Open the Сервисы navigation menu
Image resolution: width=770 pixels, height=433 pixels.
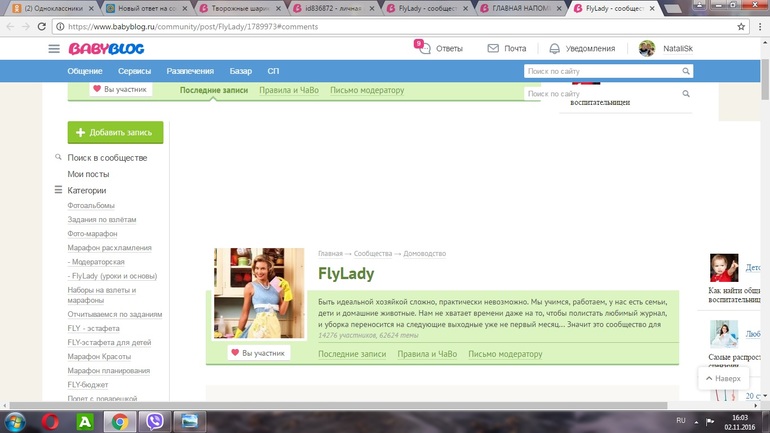click(134, 71)
